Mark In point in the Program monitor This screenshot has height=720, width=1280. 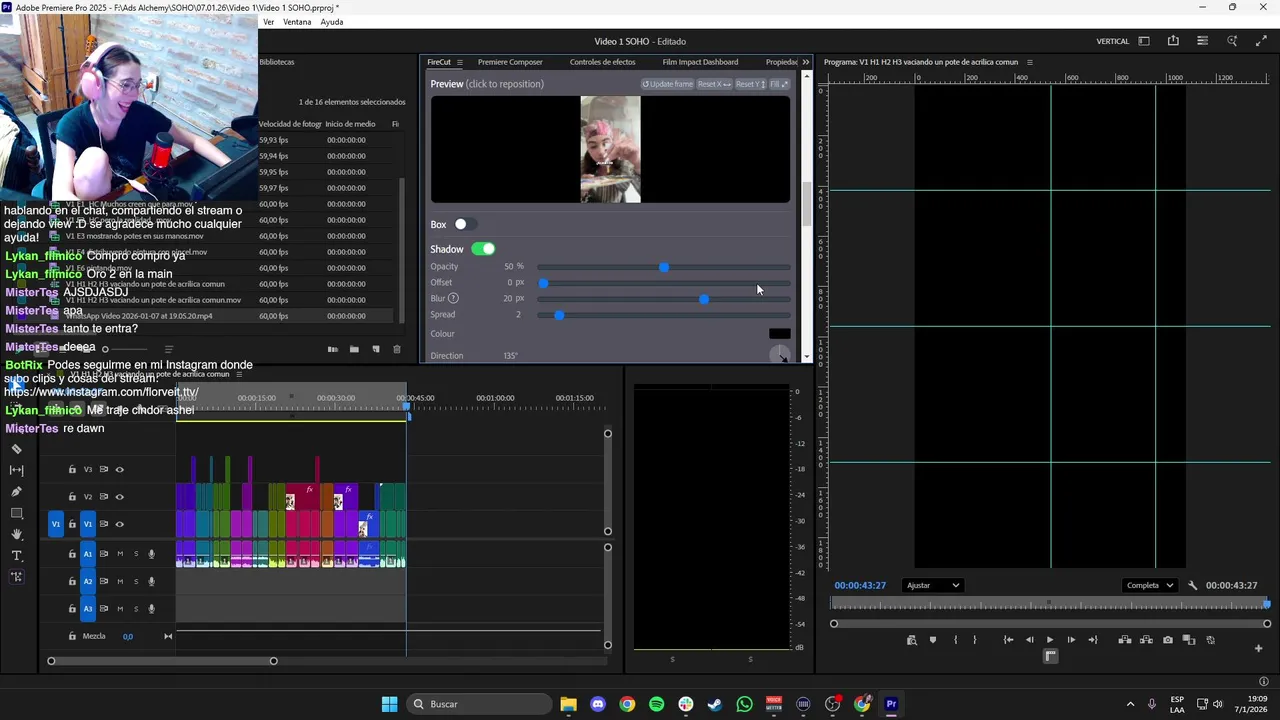(956, 640)
